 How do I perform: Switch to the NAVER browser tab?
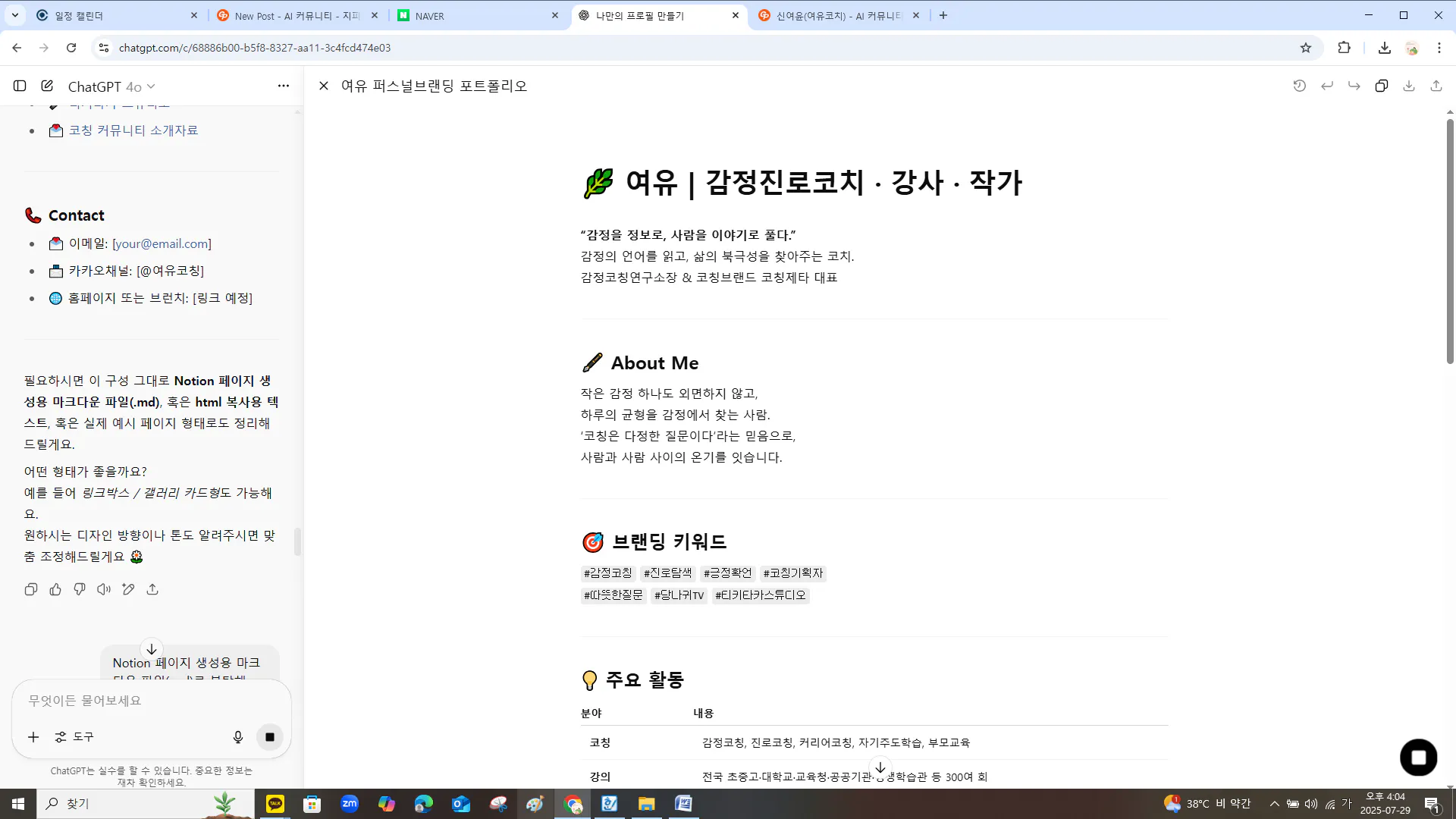[455, 15]
